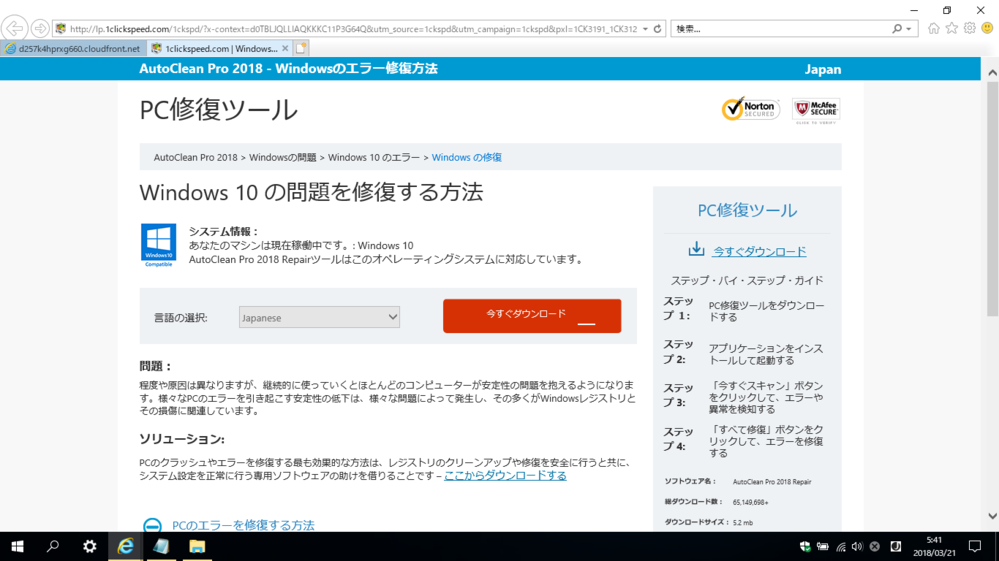Open the address bar autocomplete dropdown arrow
Image resolution: width=999 pixels, height=561 pixels.
[645, 29]
